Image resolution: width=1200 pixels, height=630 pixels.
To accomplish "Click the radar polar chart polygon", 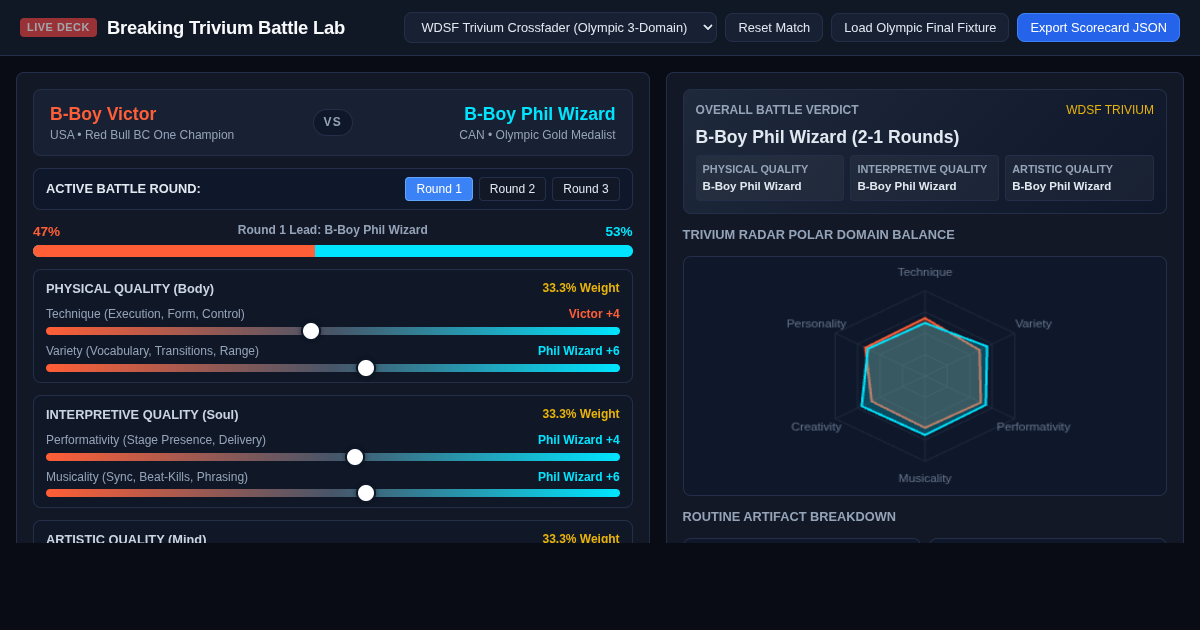I will coord(925,376).
